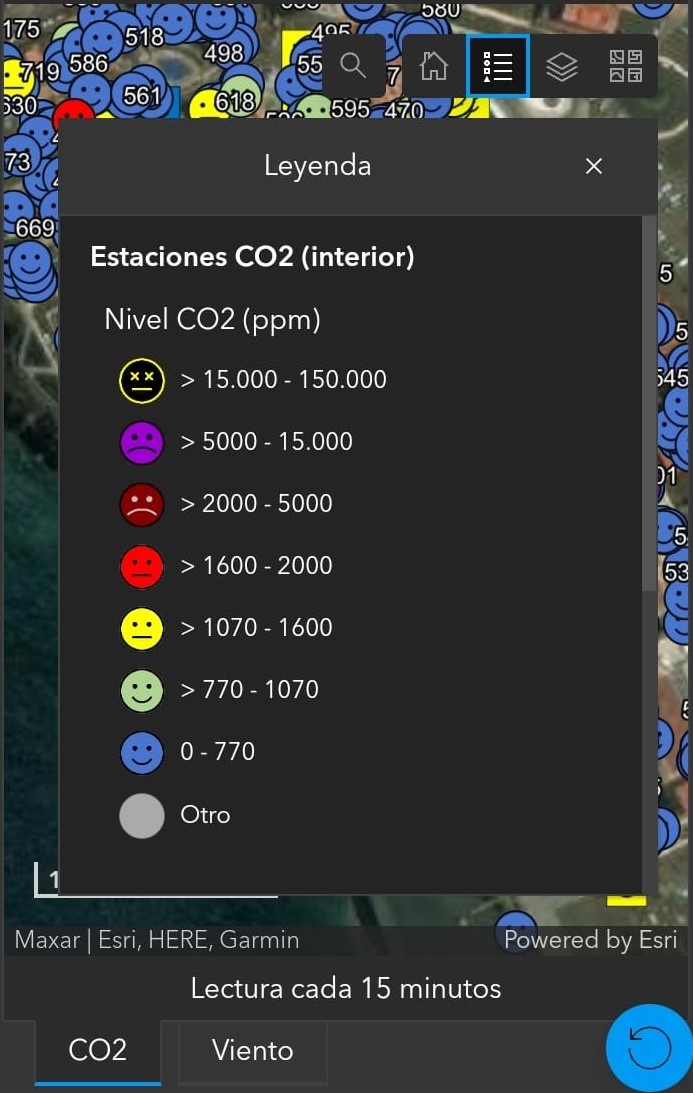Open the basemap gallery grid icon

(x=625, y=67)
